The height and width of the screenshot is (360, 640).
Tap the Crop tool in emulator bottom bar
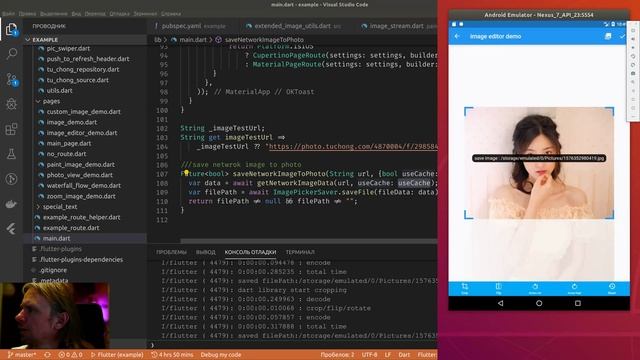pos(464,288)
